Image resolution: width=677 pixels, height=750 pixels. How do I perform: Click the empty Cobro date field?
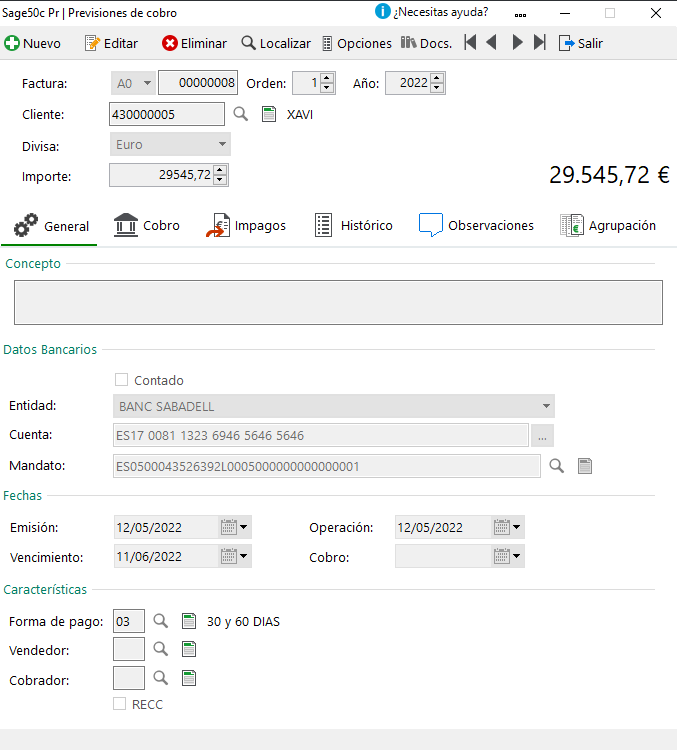[443, 556]
